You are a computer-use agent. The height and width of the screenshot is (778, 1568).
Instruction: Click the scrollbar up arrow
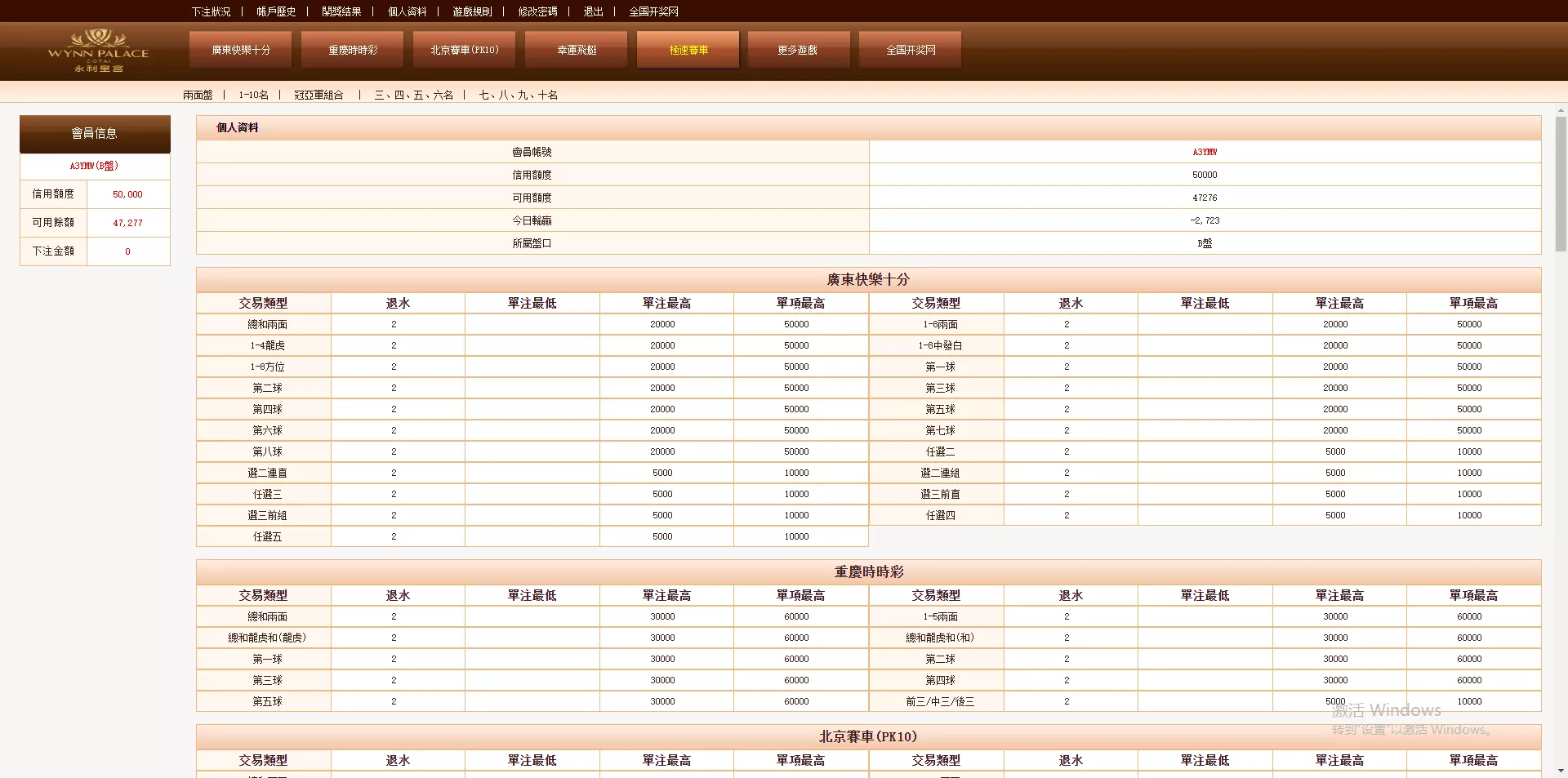(x=1561, y=110)
